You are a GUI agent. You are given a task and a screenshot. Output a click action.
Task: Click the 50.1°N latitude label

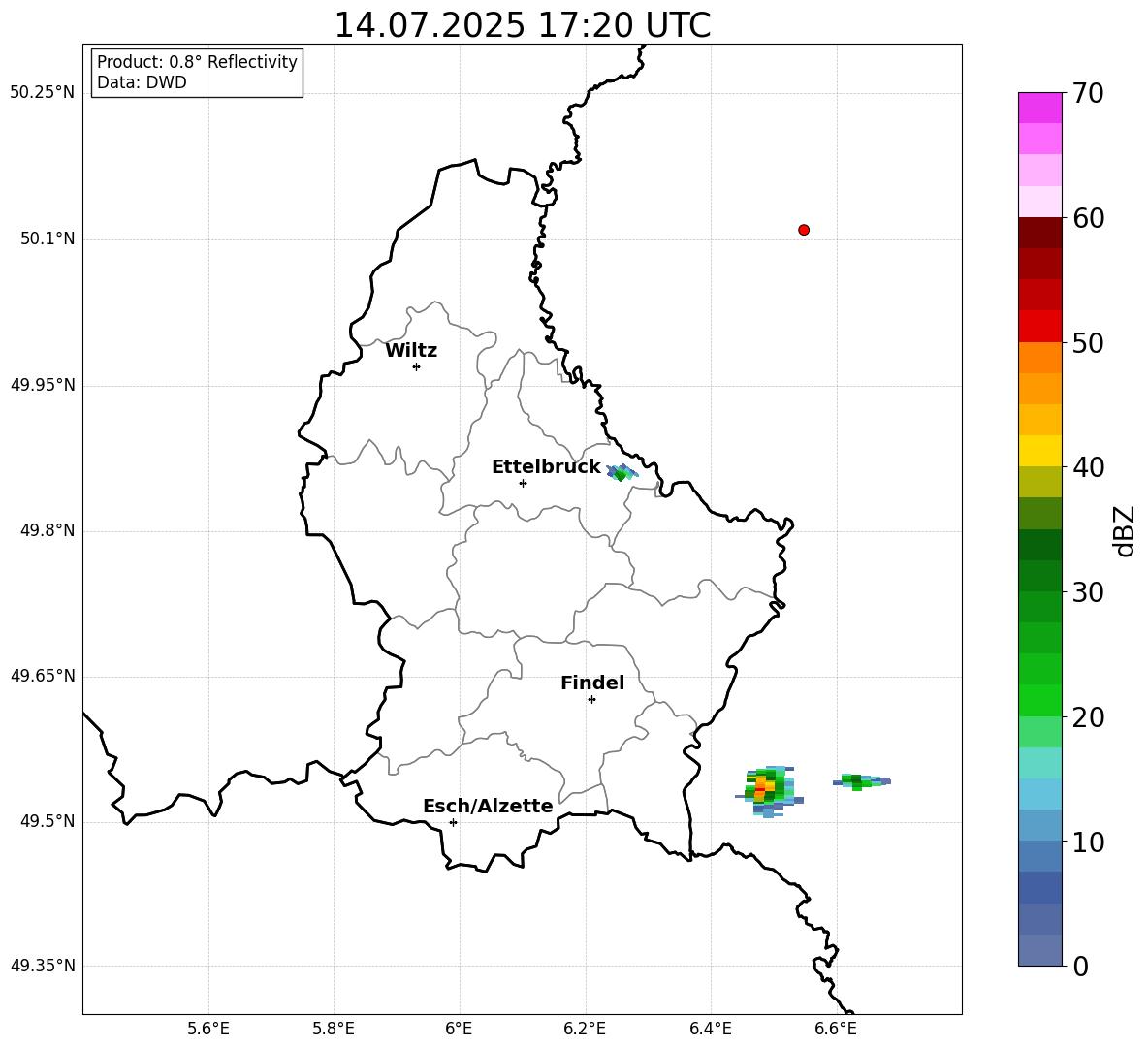coord(48,238)
